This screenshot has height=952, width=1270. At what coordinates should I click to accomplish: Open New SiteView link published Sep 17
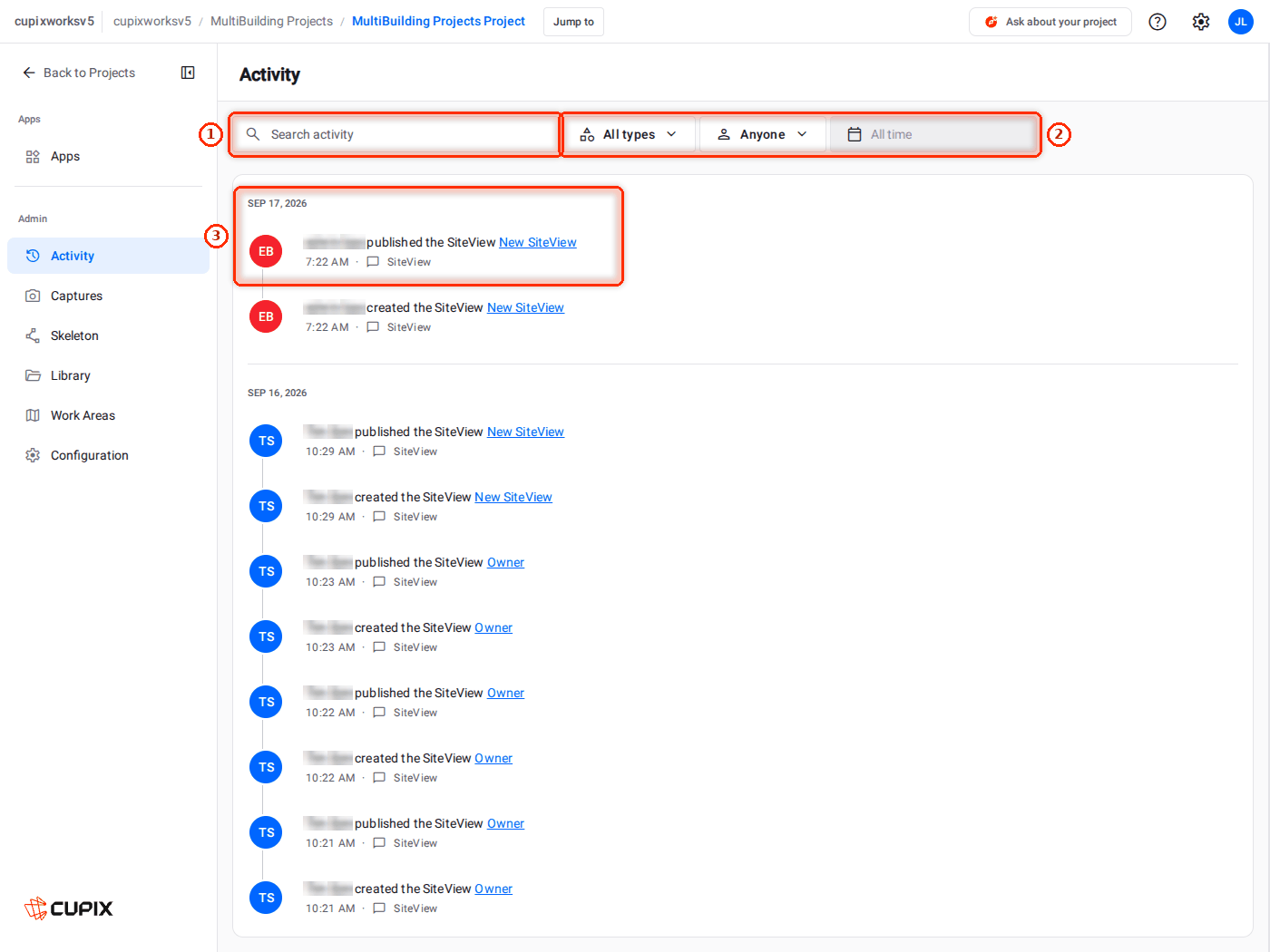point(538,242)
